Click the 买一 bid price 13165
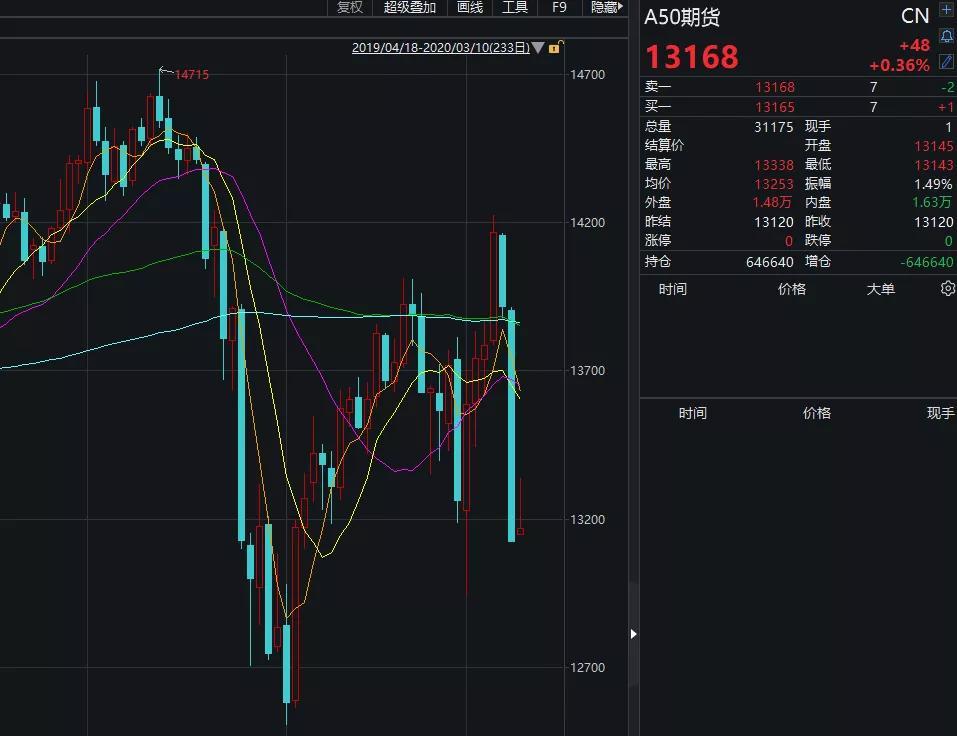957x736 pixels. point(775,107)
